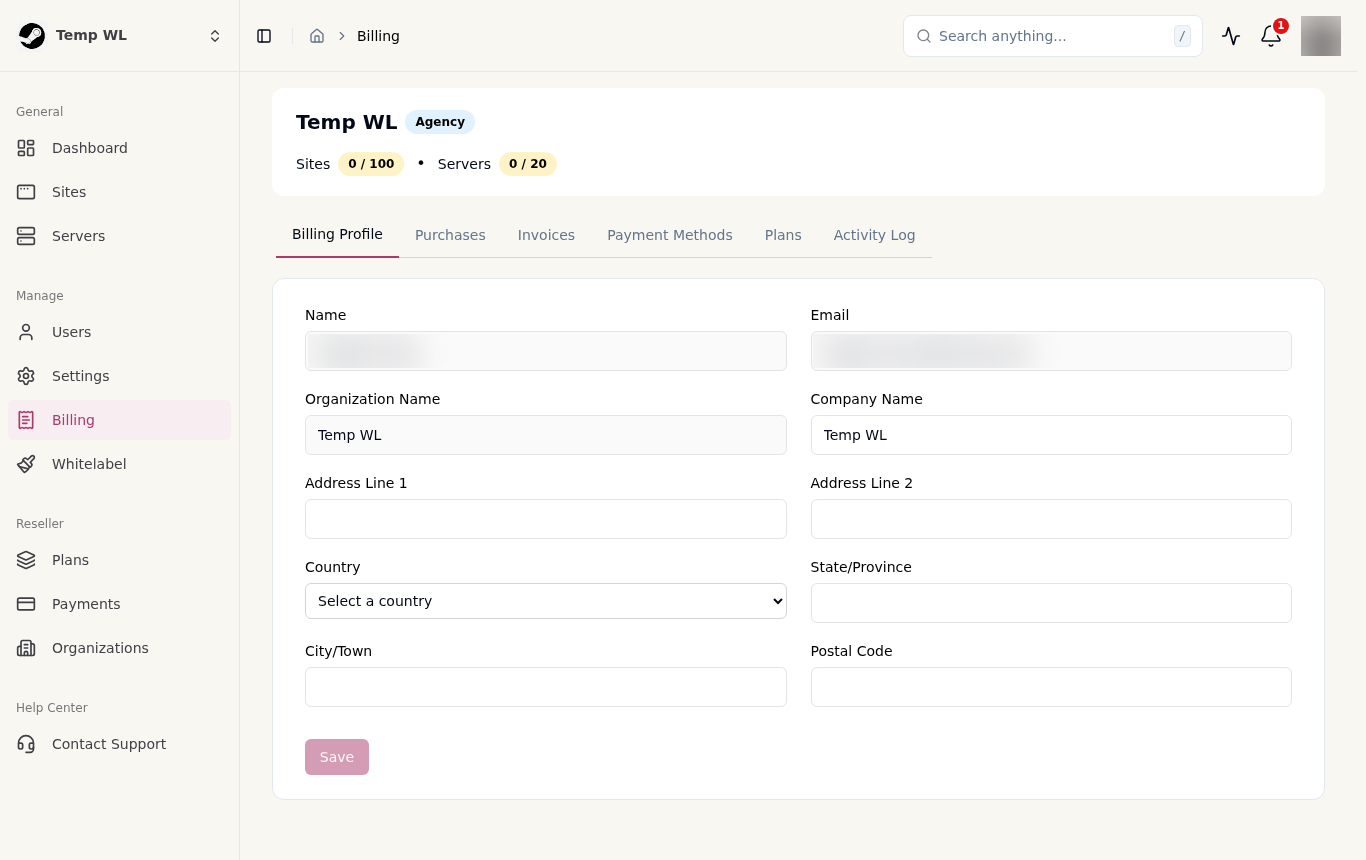Viewport: 1366px width, 860px height.
Task: Click the Sites window icon in sidebar
Action: coord(26,192)
